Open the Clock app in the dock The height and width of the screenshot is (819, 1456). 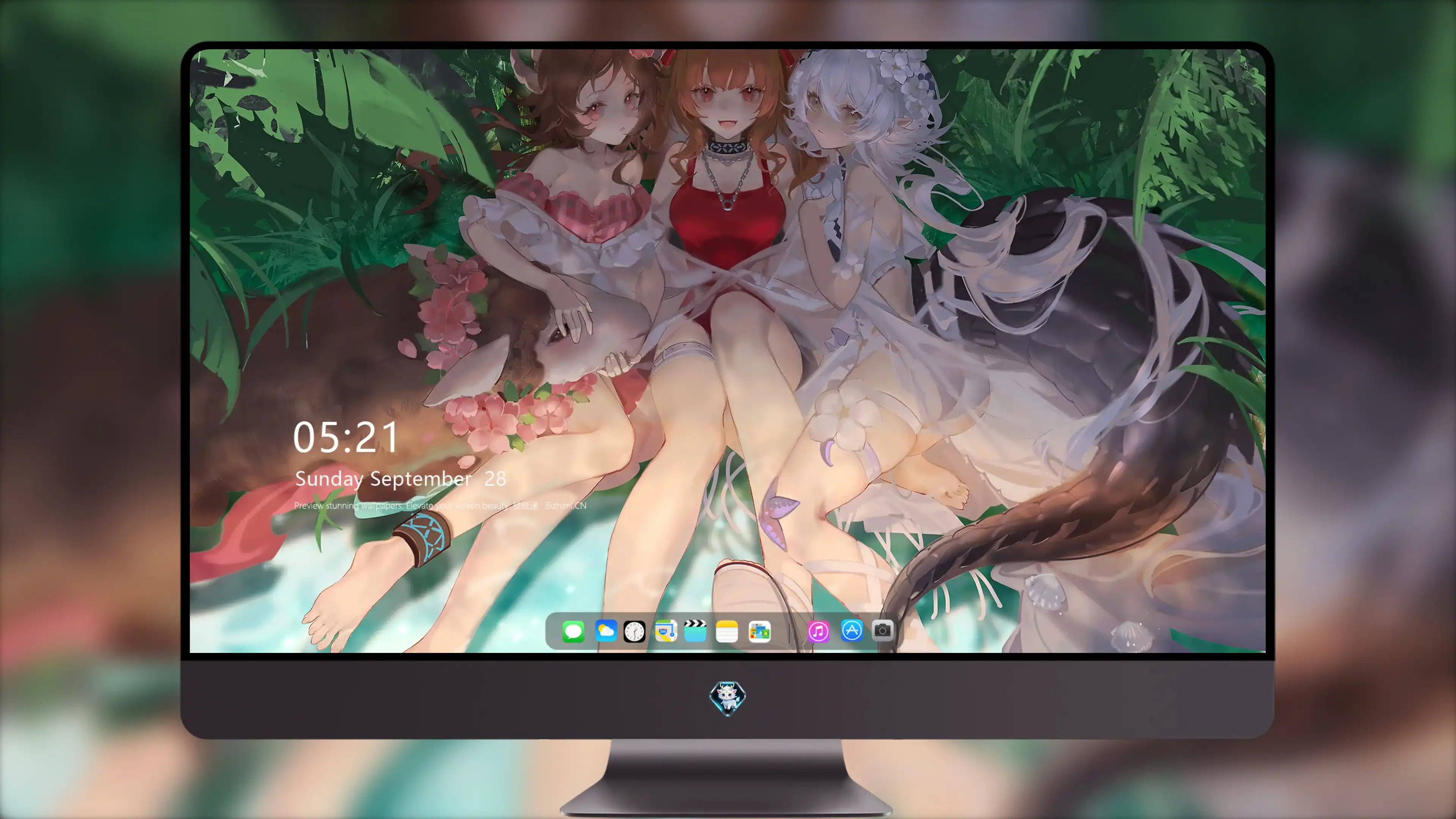tap(634, 631)
